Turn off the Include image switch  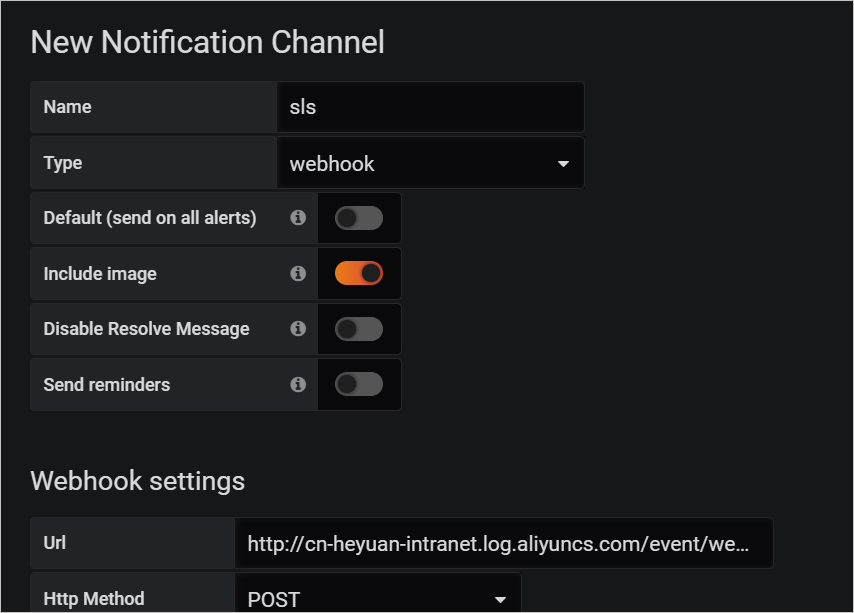pos(359,274)
